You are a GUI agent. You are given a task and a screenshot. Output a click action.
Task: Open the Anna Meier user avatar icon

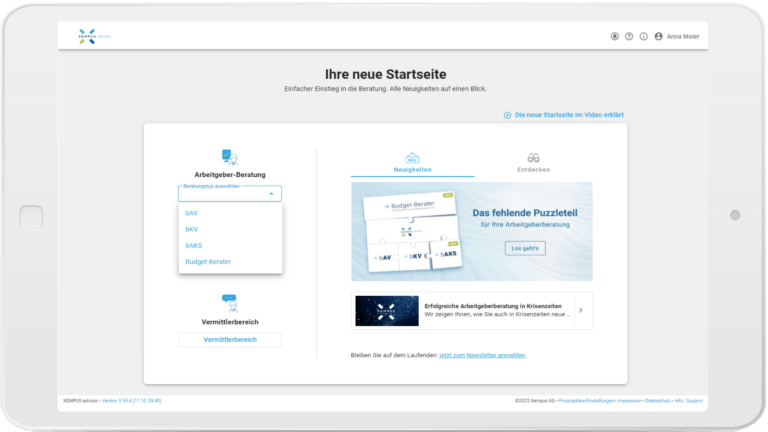658,36
